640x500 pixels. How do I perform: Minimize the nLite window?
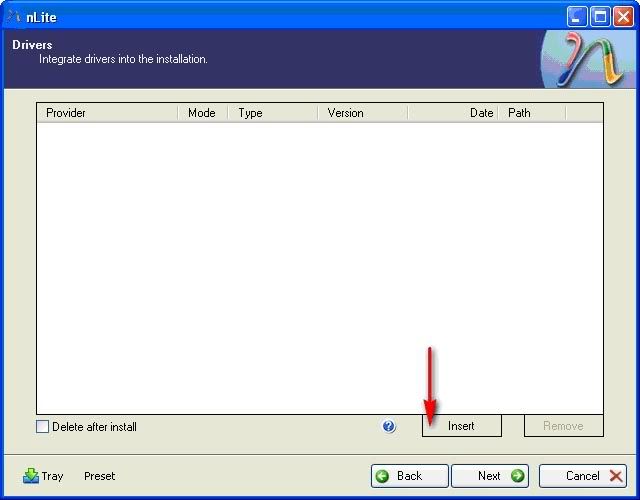point(577,17)
